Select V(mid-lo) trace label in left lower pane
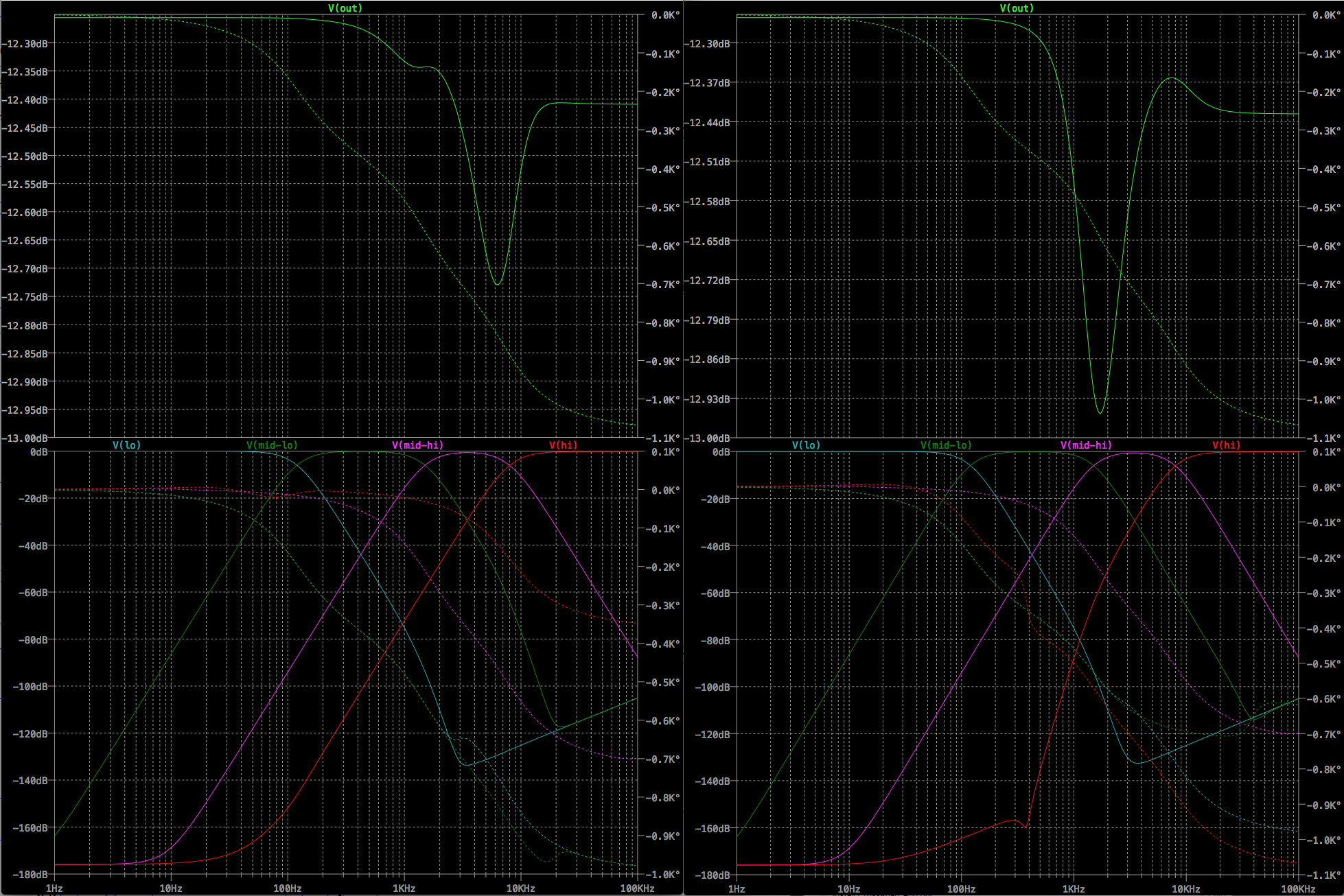Viewport: 1344px width, 896px height. pos(272,445)
